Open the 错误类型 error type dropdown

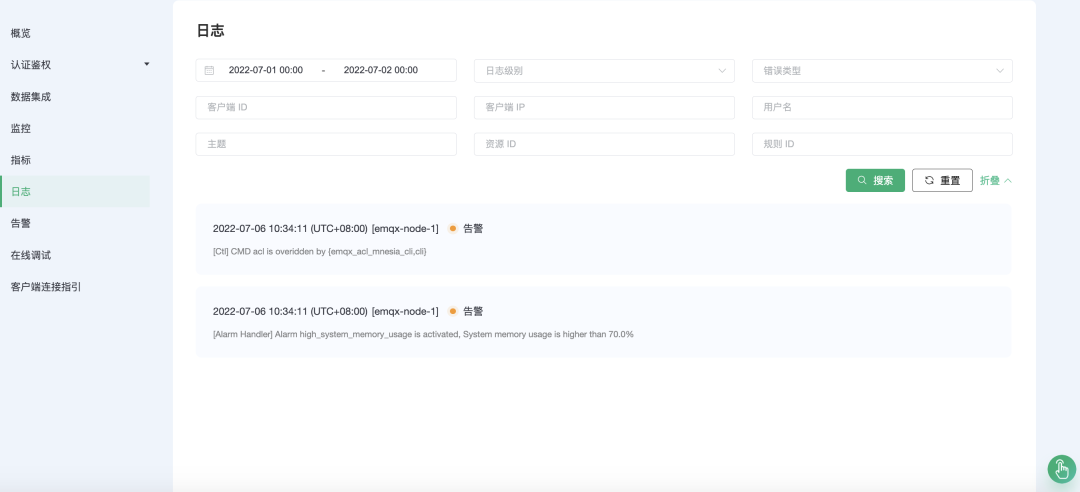coord(882,70)
